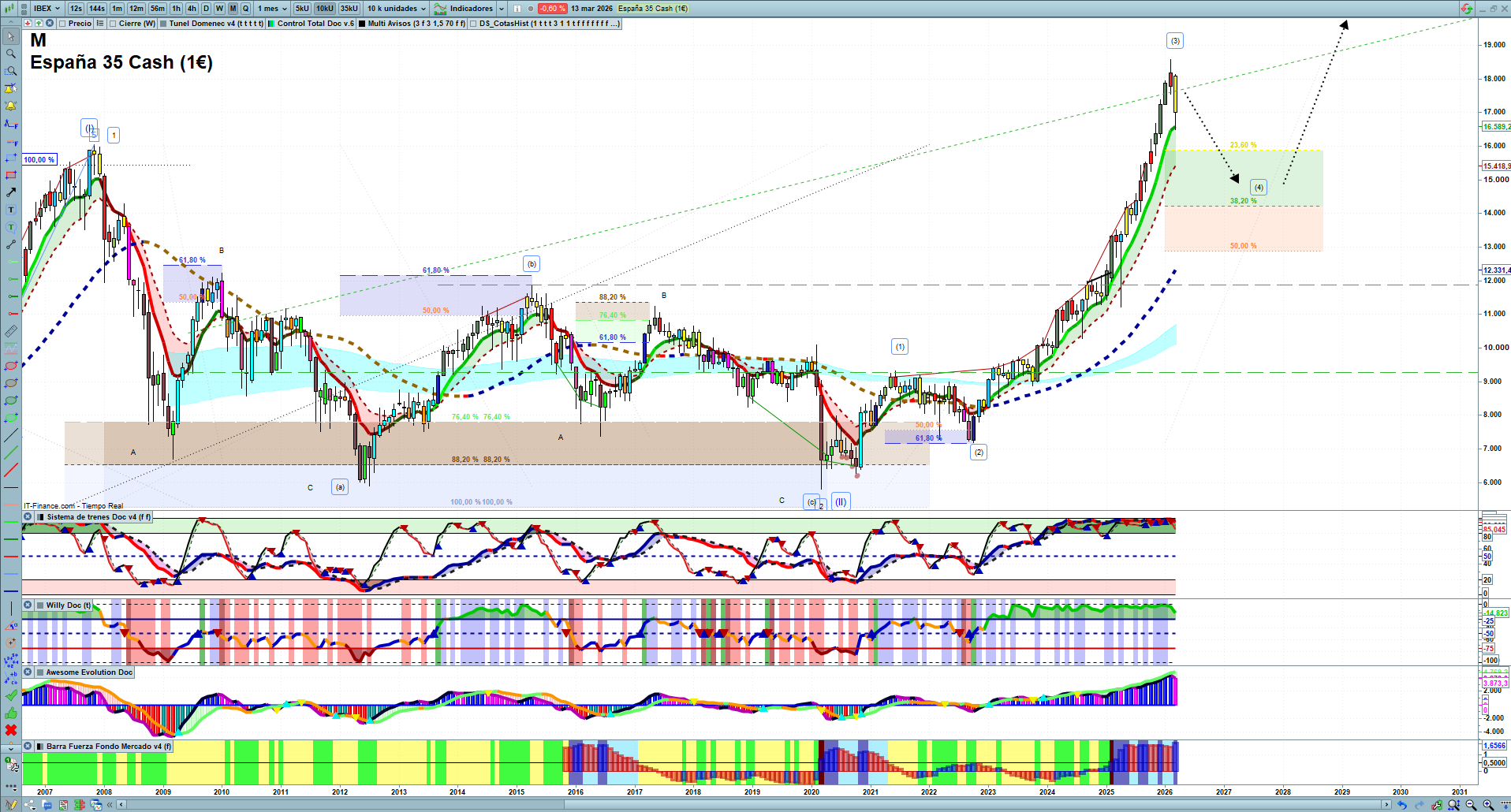
Task: Switch to the D daily timeframe
Action: [x=206, y=9]
